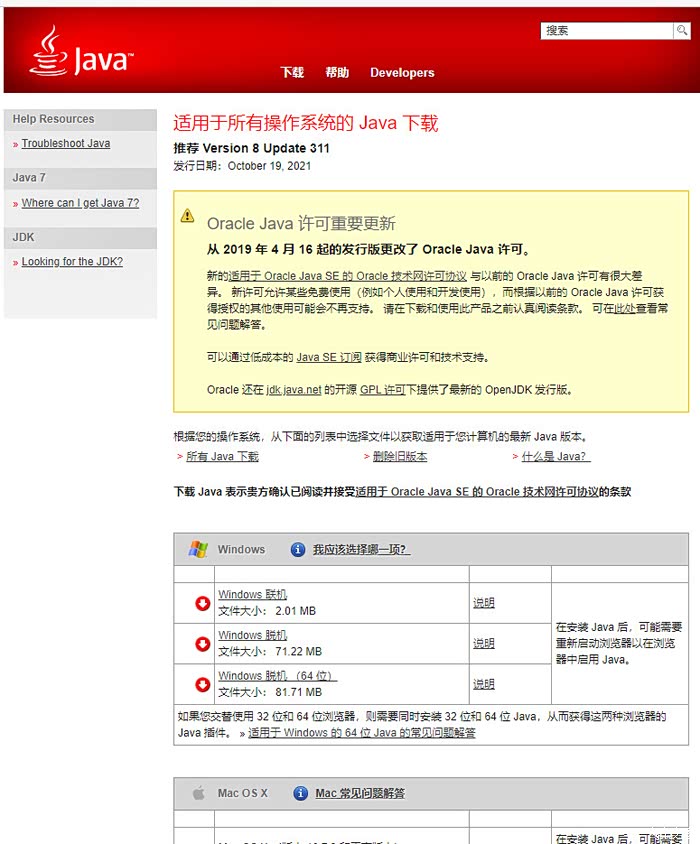Viewport: 700px width, 844px height.
Task: Click the 此处 FAQ link
Action: pos(625,308)
